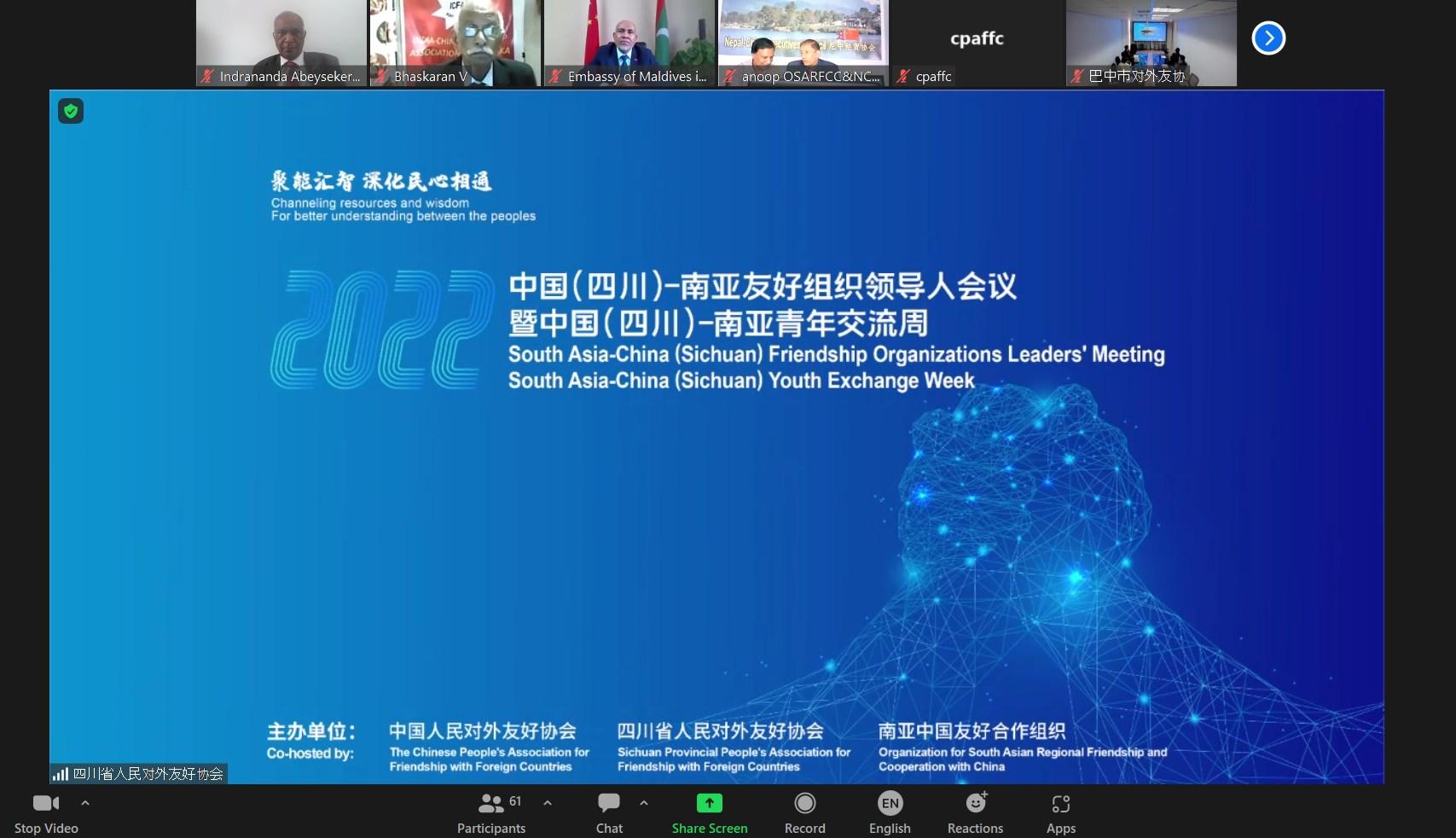
Task: Click the calligraphy slogan 聚能汇智 深化民心相通
Action: [x=381, y=181]
